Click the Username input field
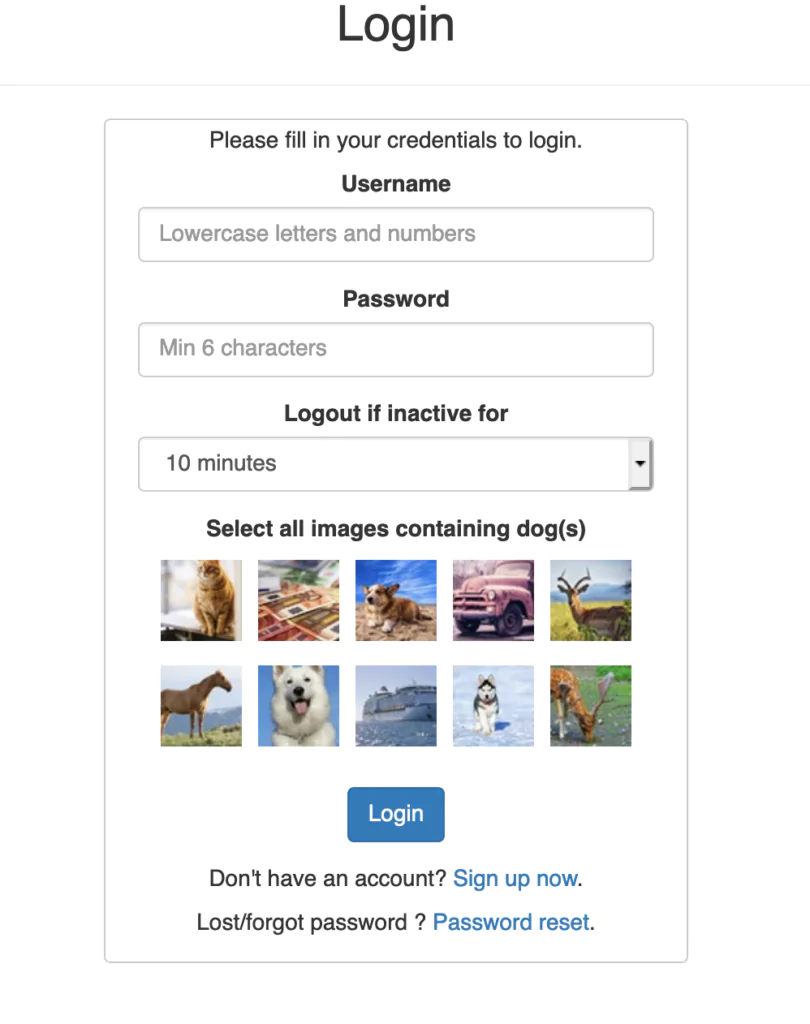This screenshot has width=810, height=1024. (396, 234)
